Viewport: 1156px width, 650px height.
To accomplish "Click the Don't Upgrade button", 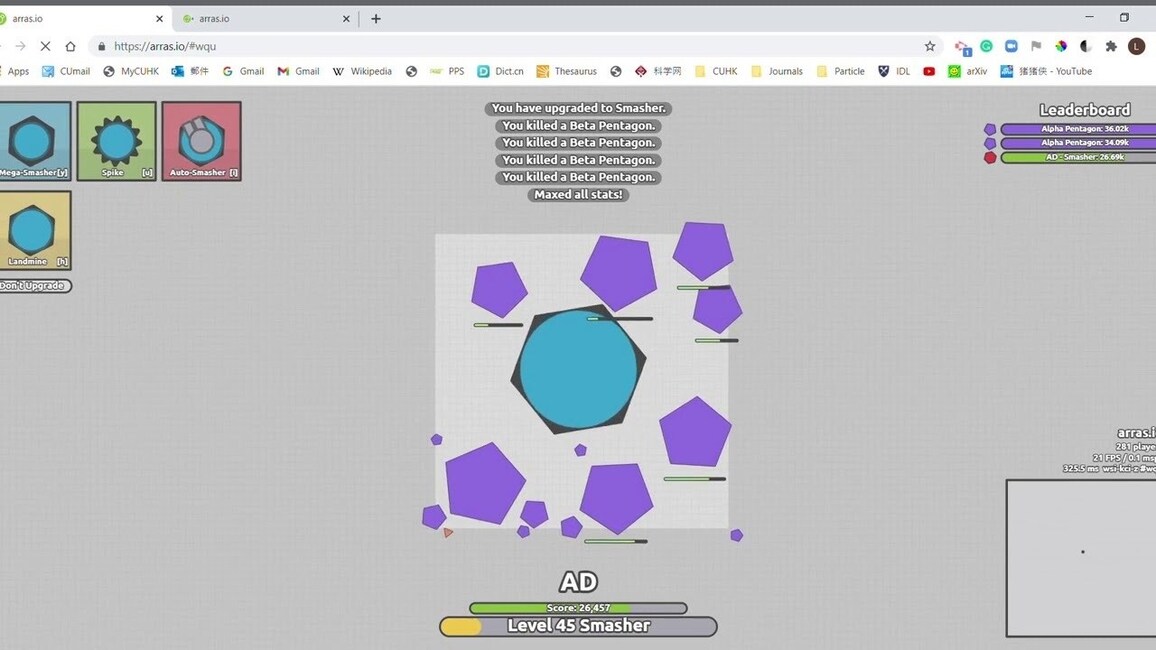I will click(x=35, y=286).
